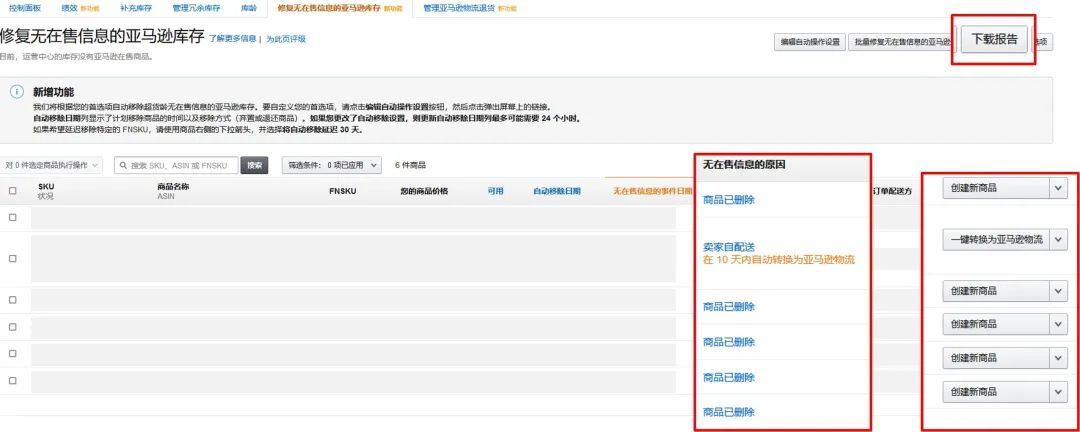Open the 补充库存 tab
The height and width of the screenshot is (432, 1080).
(136, 8)
